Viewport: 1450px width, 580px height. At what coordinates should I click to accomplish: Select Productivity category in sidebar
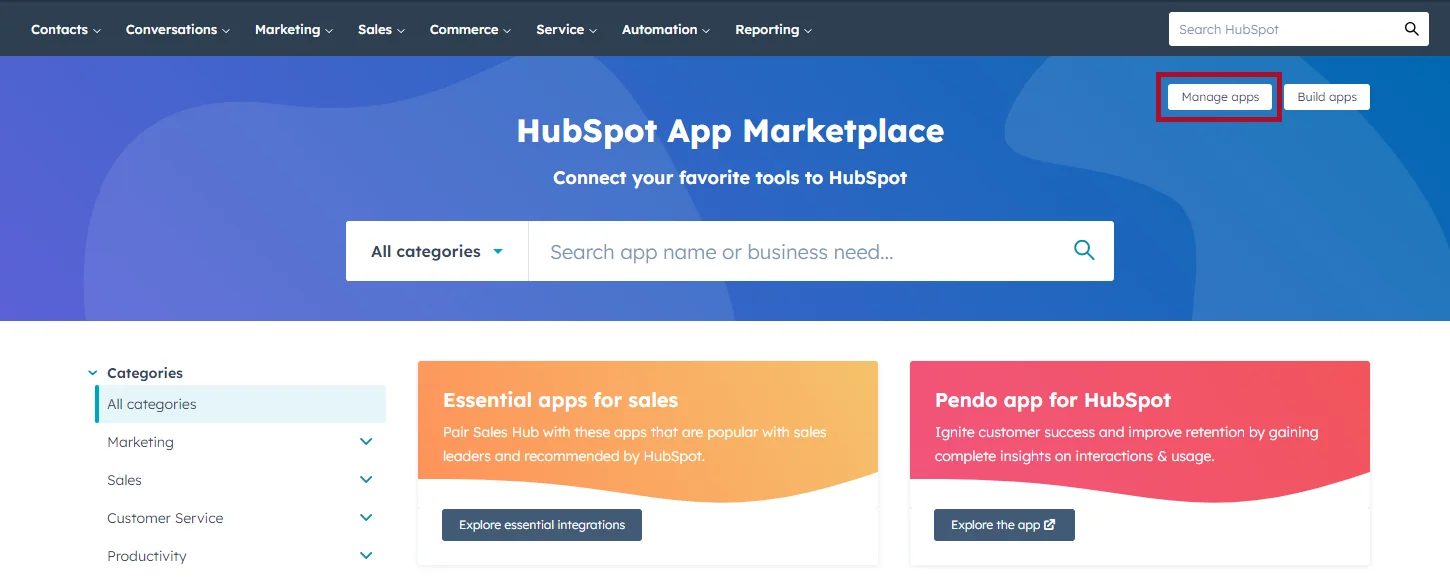[x=147, y=556]
